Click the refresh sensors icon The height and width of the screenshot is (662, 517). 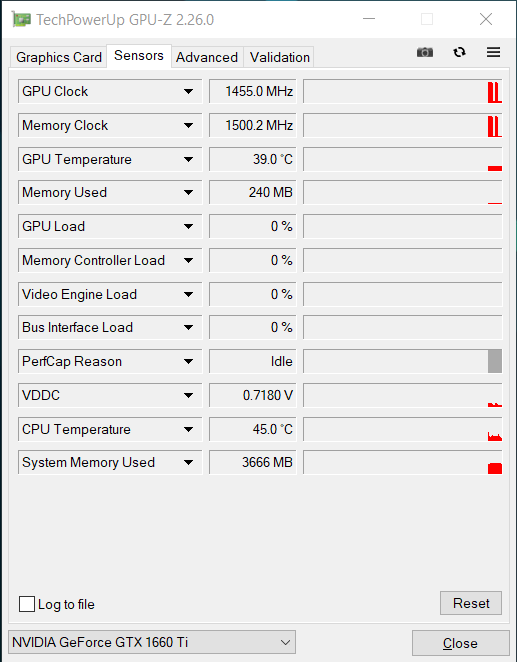pyautogui.click(x=459, y=52)
